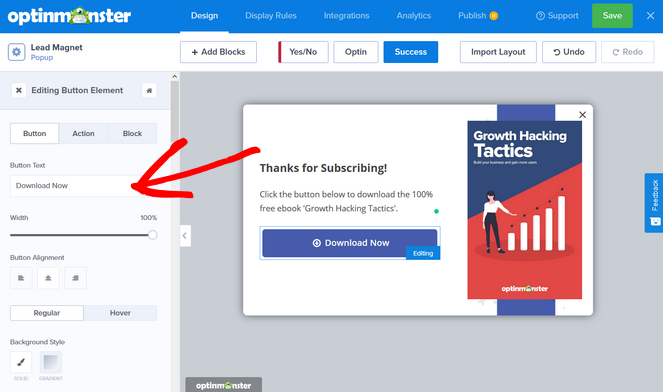663x392 pixels.
Task: Close the popup preview with X
Action: pos(582,115)
